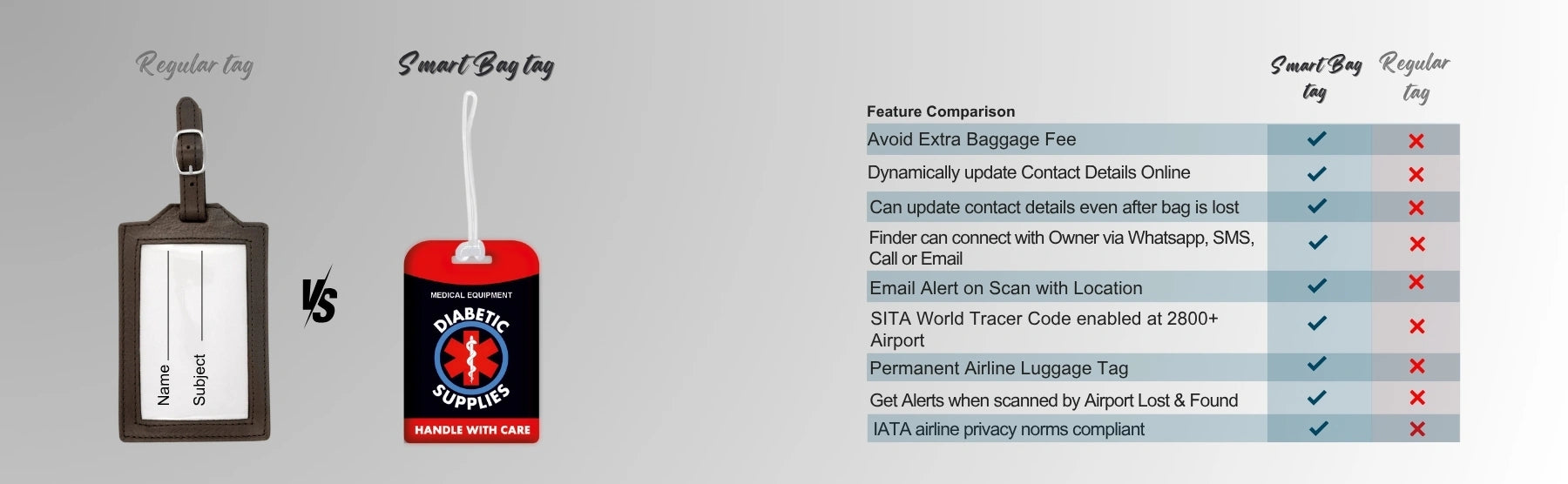The height and width of the screenshot is (484, 1568).
Task: Click the red X for Get Alerts when scanned
Action: (1417, 398)
